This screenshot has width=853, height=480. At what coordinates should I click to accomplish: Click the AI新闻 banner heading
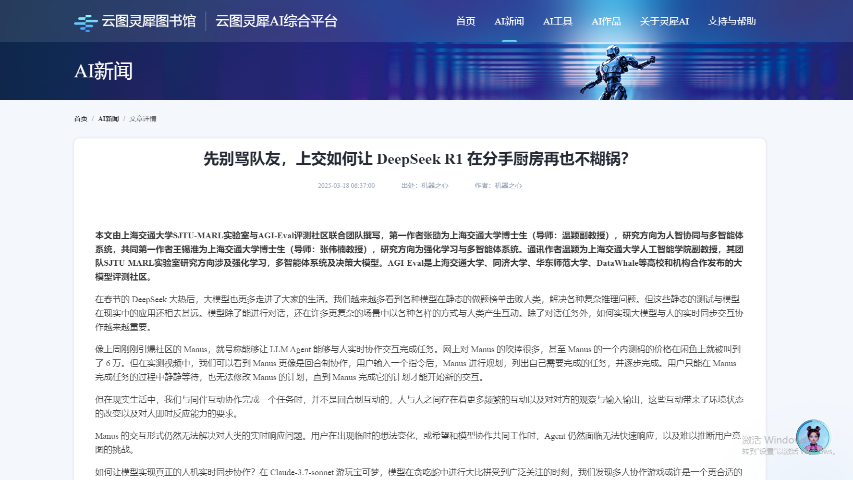103,71
